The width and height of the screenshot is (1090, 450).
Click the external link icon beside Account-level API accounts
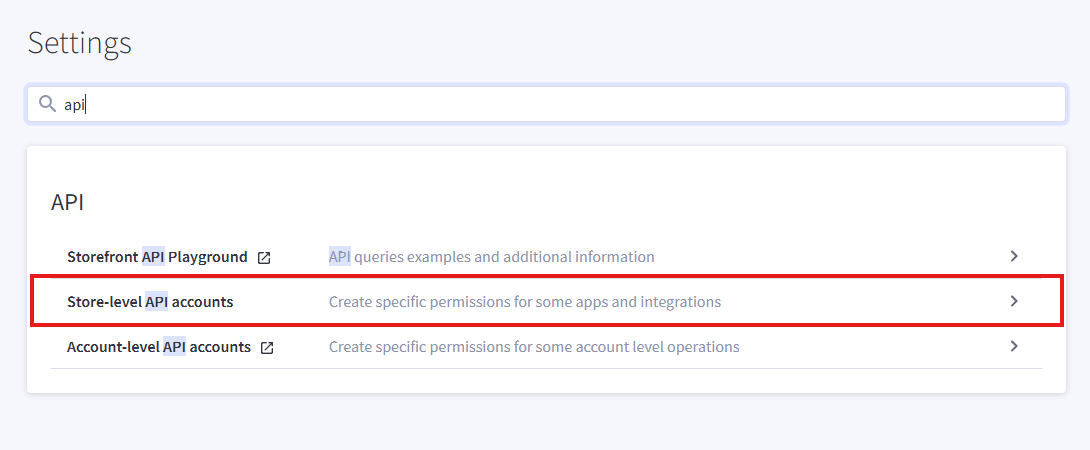coord(267,348)
